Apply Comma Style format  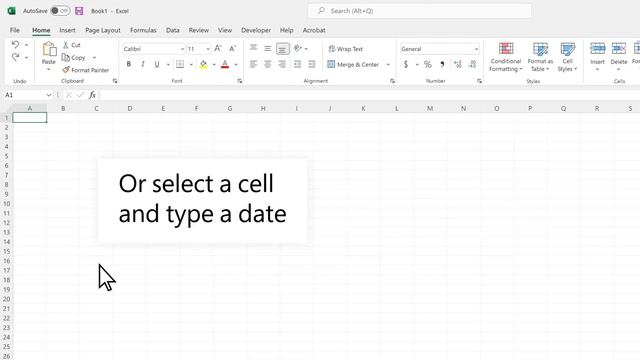[442, 64]
